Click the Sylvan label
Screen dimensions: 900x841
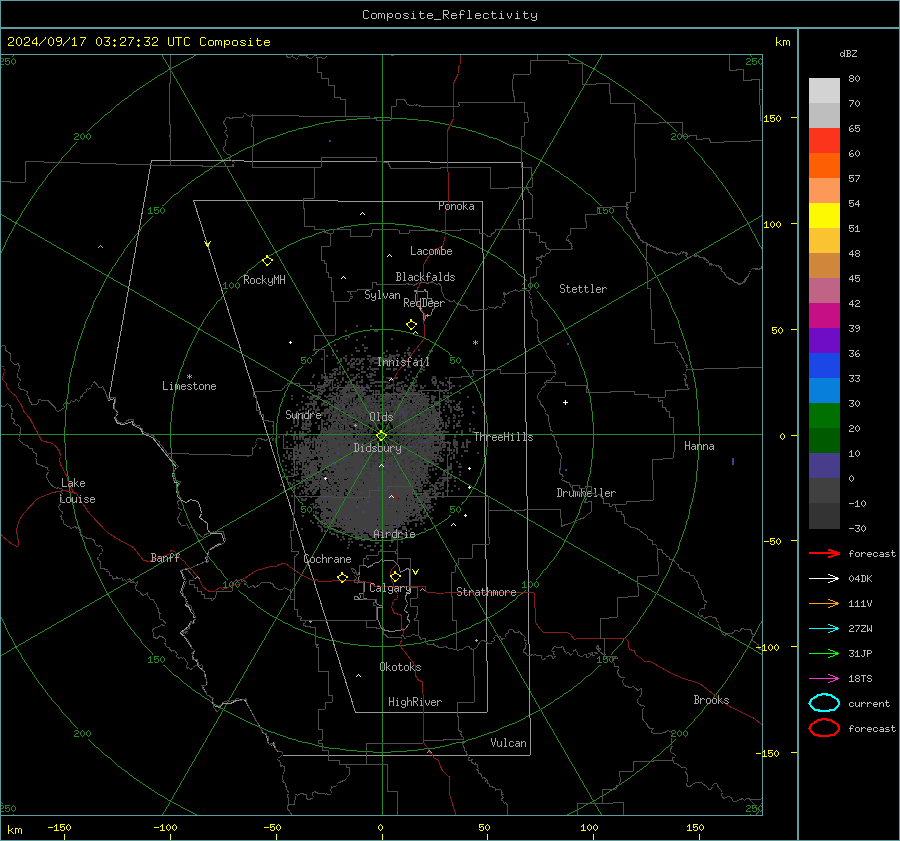pyautogui.click(x=382, y=295)
